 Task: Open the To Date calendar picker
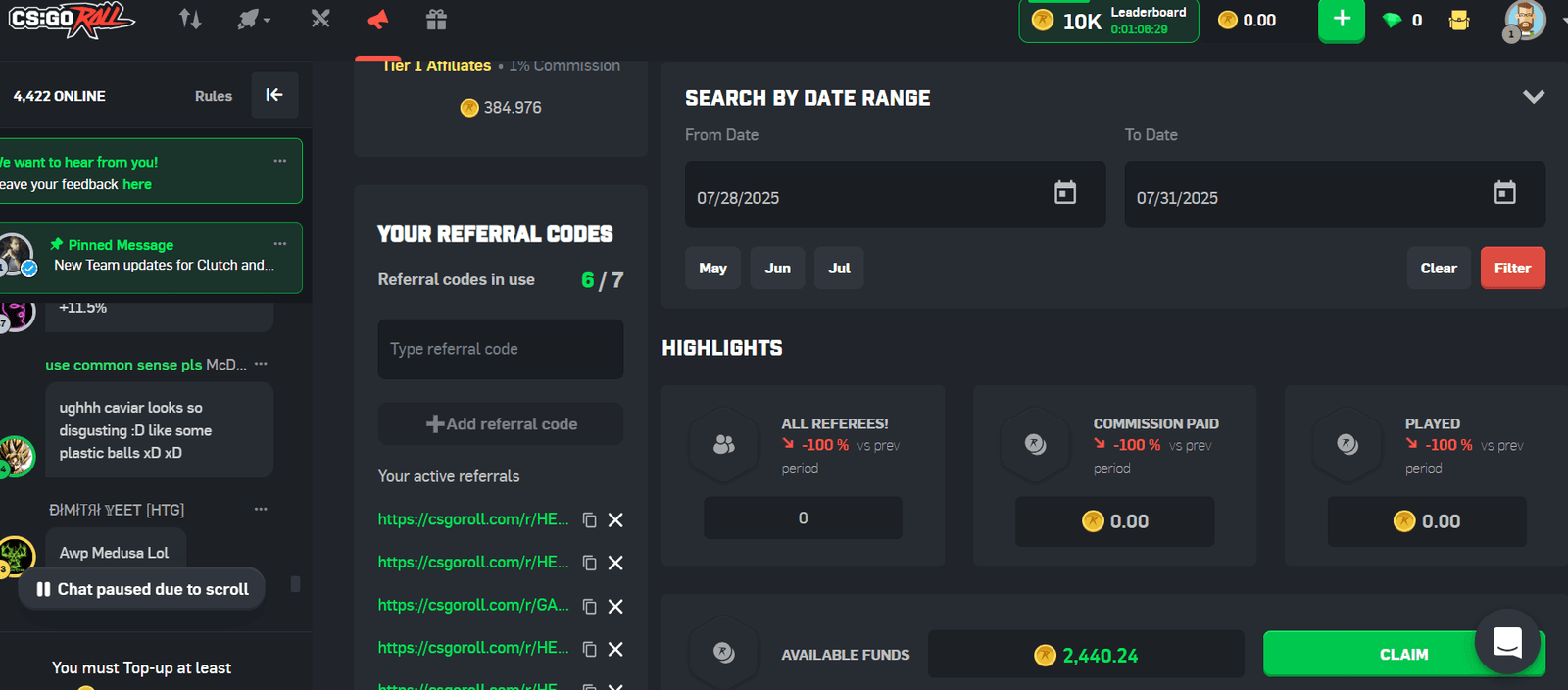pos(1504,193)
